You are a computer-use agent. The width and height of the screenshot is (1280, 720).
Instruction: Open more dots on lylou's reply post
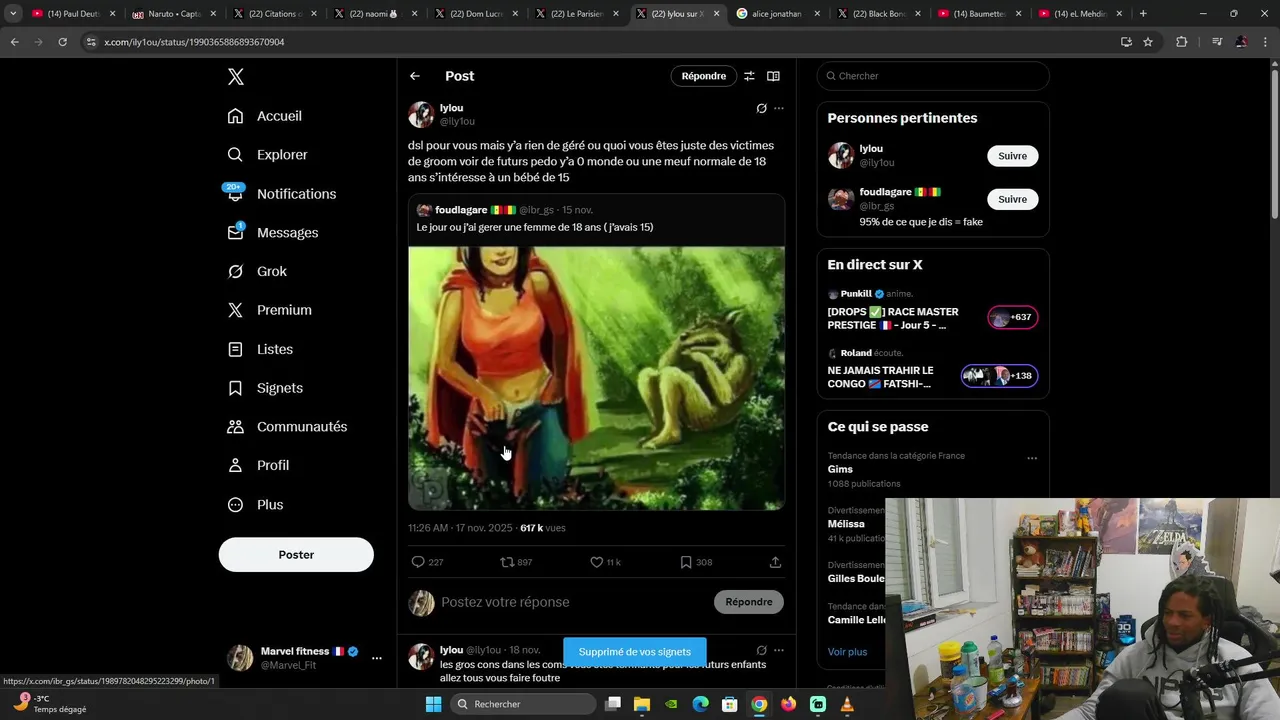pos(779,650)
